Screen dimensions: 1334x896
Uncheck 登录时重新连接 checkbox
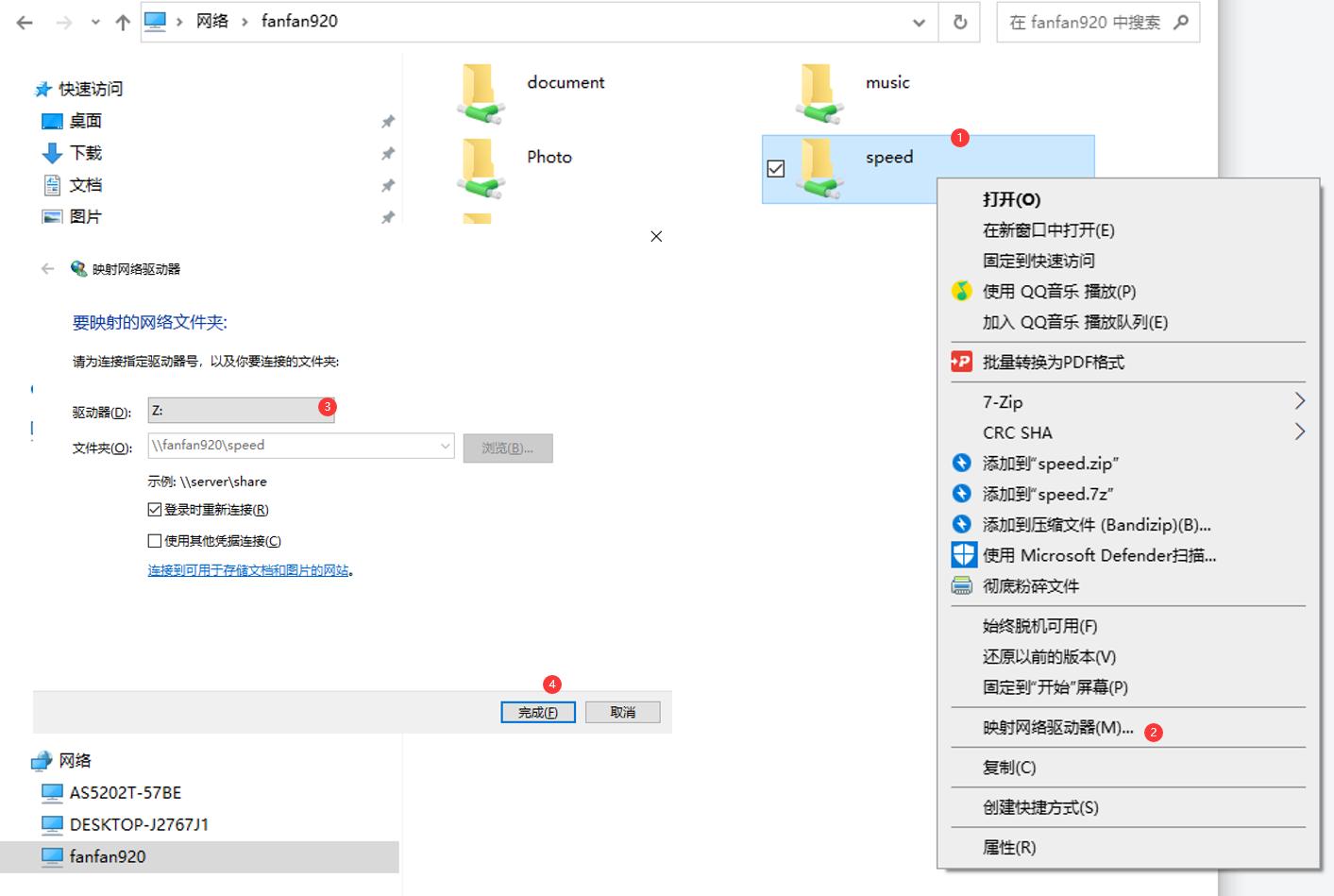tap(154, 509)
